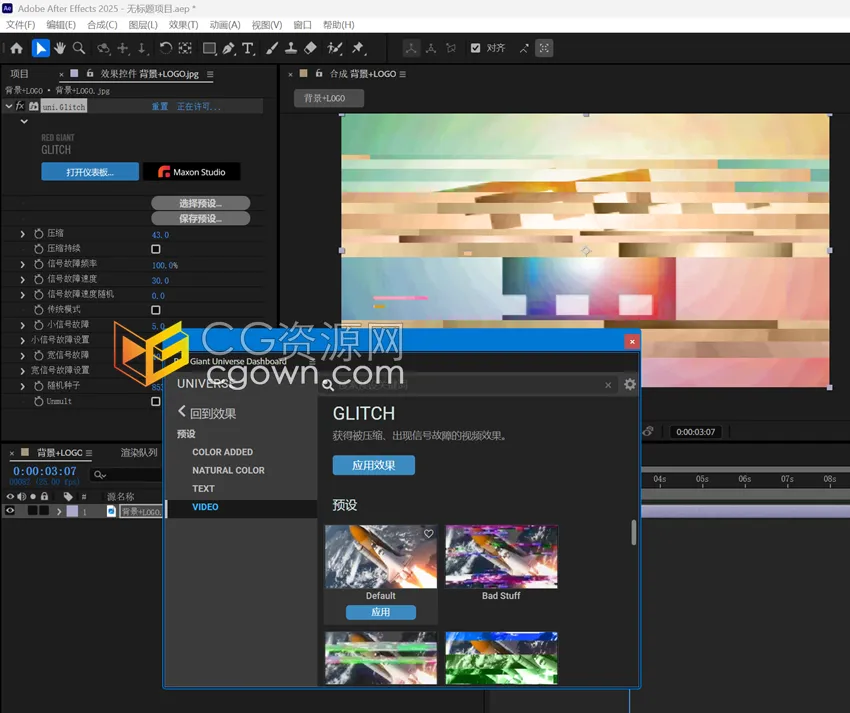Uncheck the 对齐 snapping checkbox
Screen dimensions: 850x713
[475, 48]
